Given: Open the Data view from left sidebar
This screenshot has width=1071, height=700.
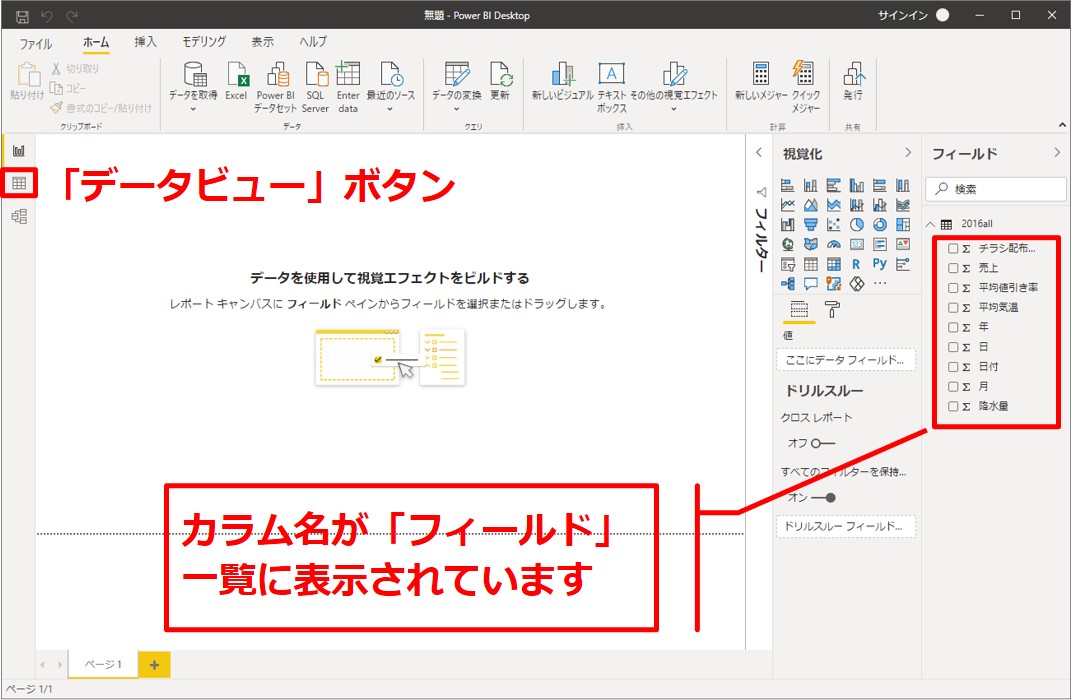Looking at the screenshot, I should point(19,183).
